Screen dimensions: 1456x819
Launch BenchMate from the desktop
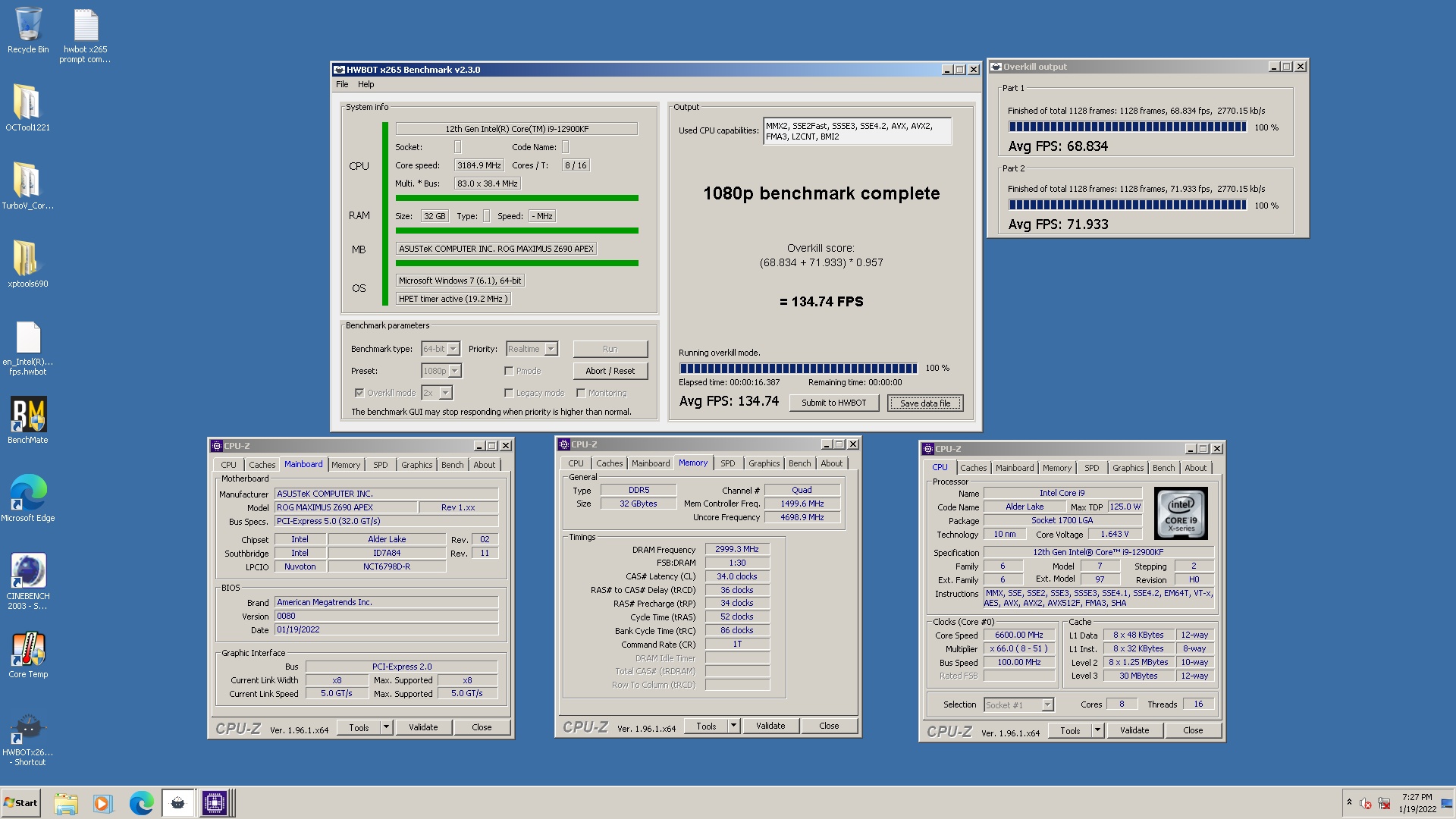(x=28, y=420)
